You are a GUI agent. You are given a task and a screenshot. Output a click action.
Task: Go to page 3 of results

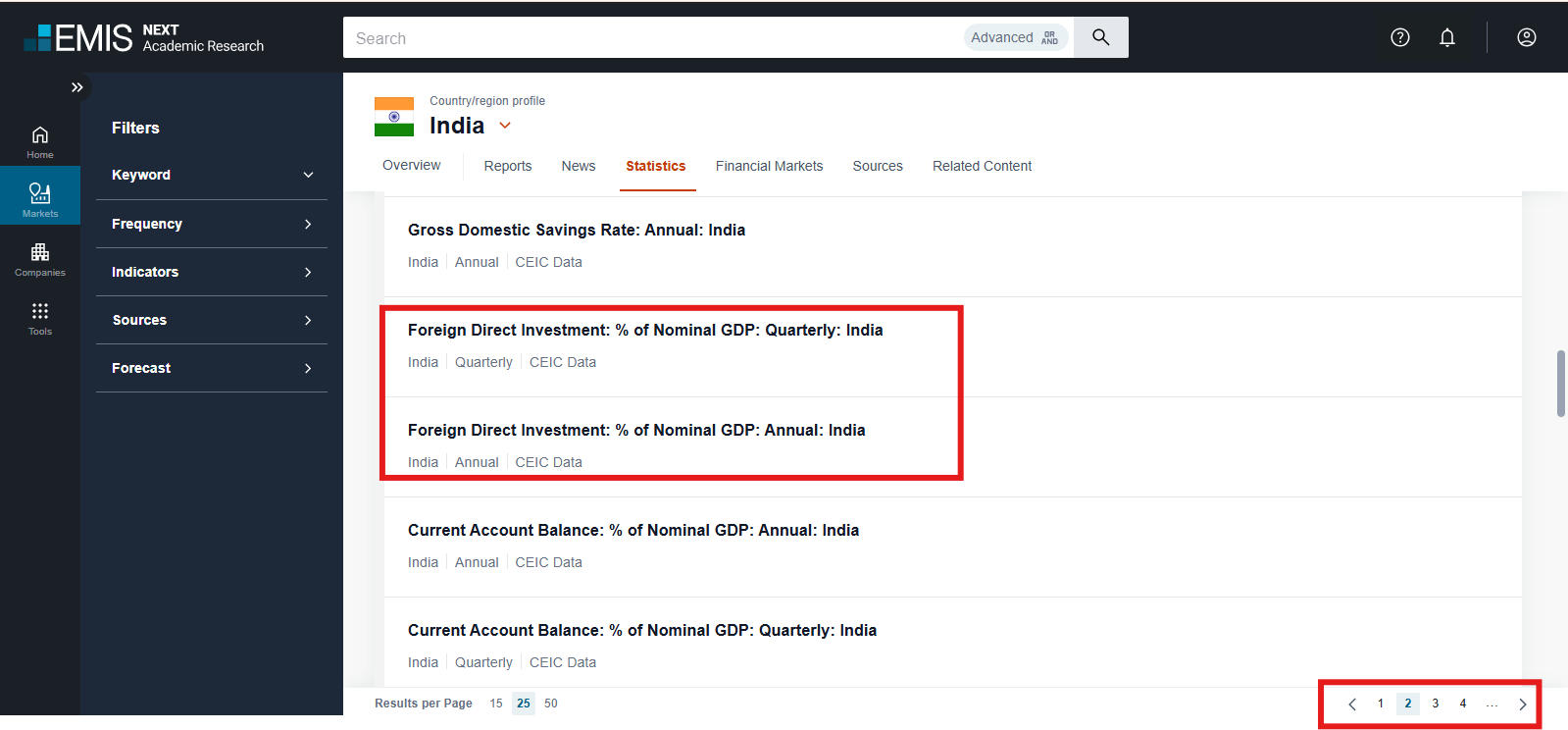pos(1435,704)
